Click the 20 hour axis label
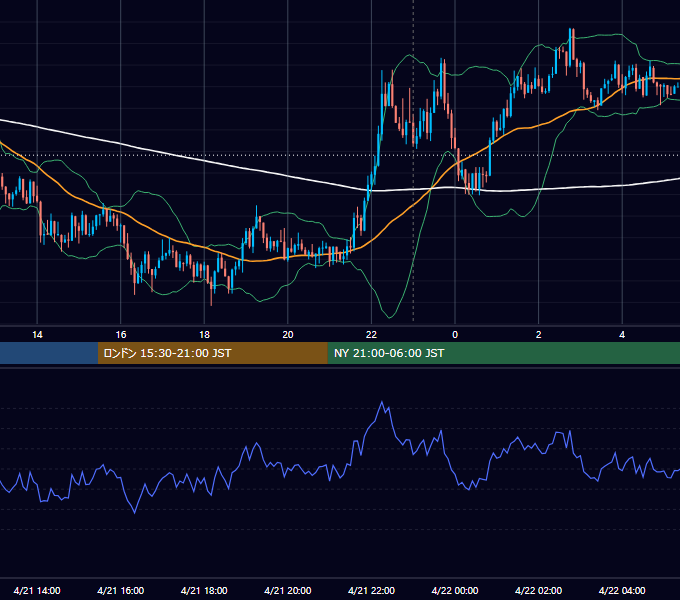680x600 pixels. (288, 335)
